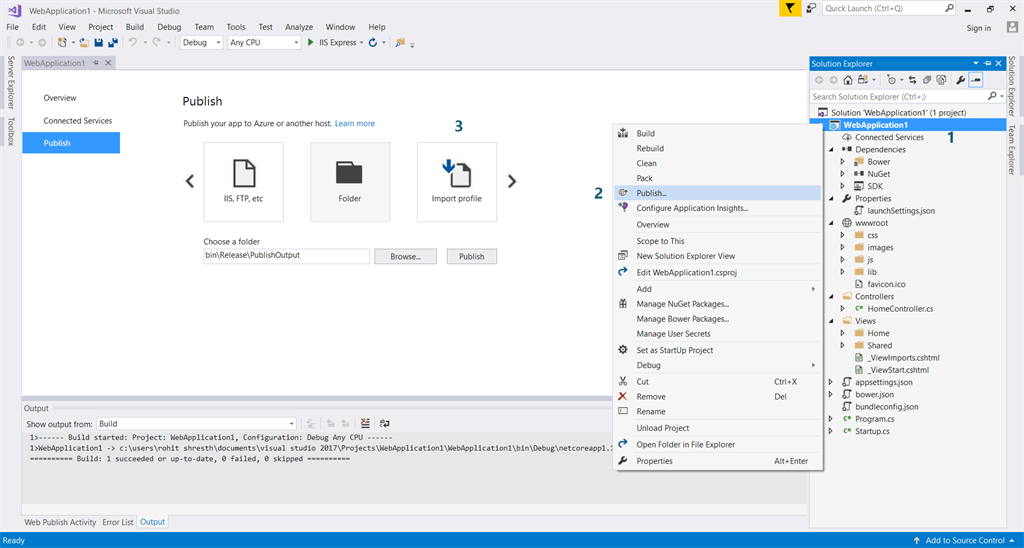Click the Save All toolbar icon

click(x=113, y=43)
